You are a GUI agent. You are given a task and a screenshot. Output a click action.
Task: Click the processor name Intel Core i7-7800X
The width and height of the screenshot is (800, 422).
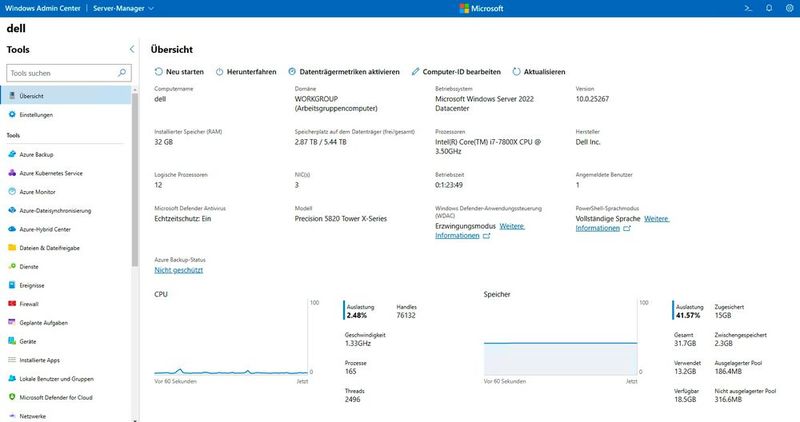point(488,146)
